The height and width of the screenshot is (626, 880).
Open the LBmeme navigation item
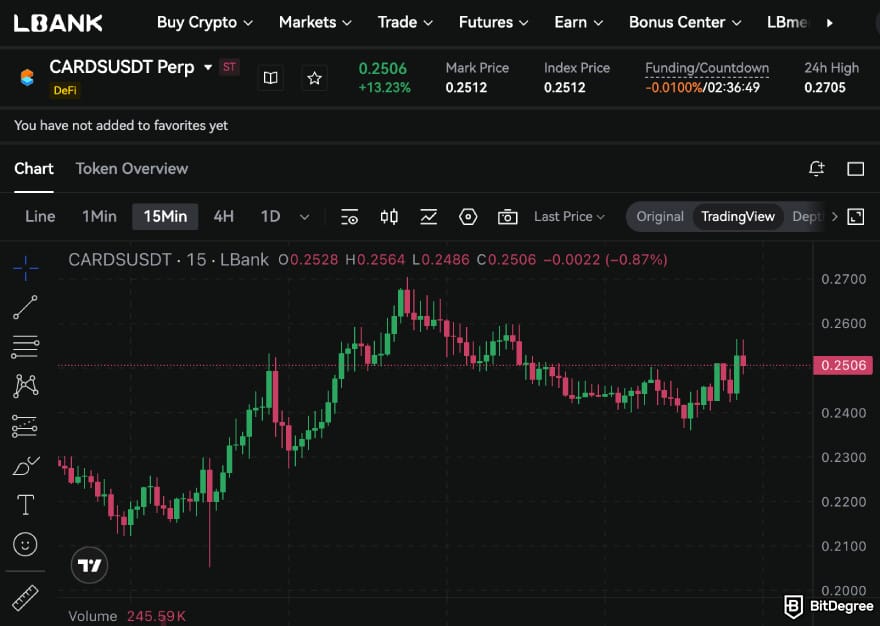[787, 22]
